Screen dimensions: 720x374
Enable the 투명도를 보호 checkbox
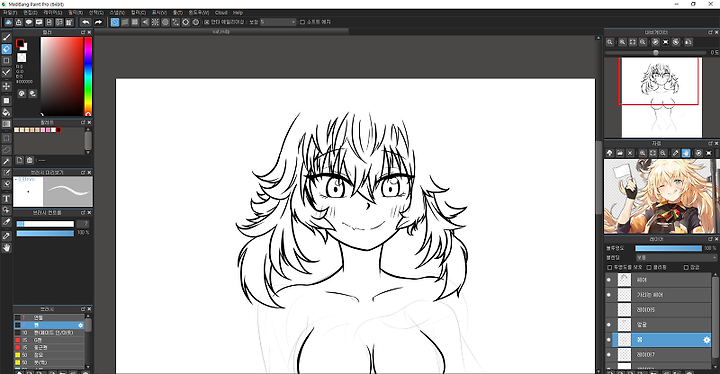pos(610,267)
